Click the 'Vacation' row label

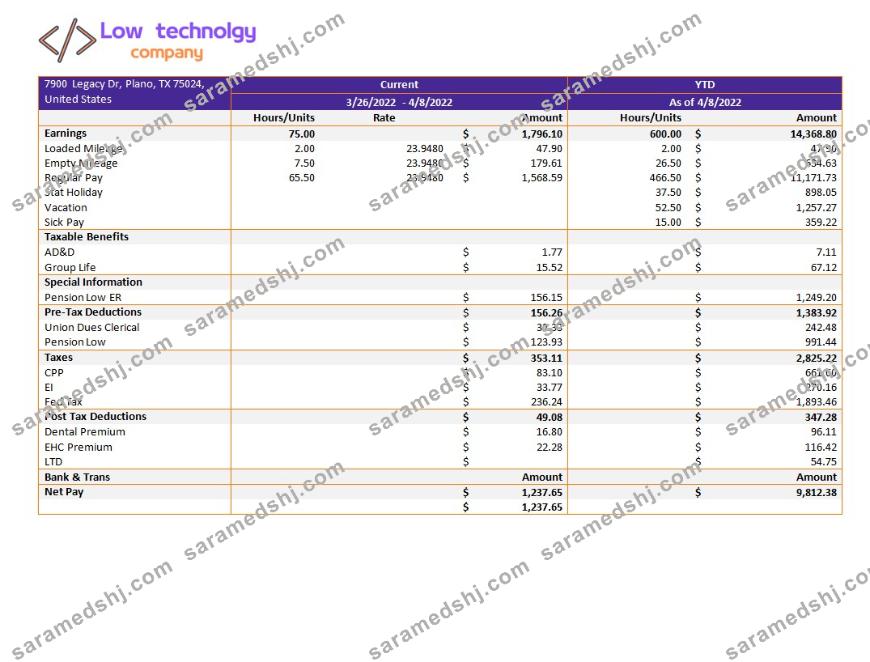(x=65, y=208)
